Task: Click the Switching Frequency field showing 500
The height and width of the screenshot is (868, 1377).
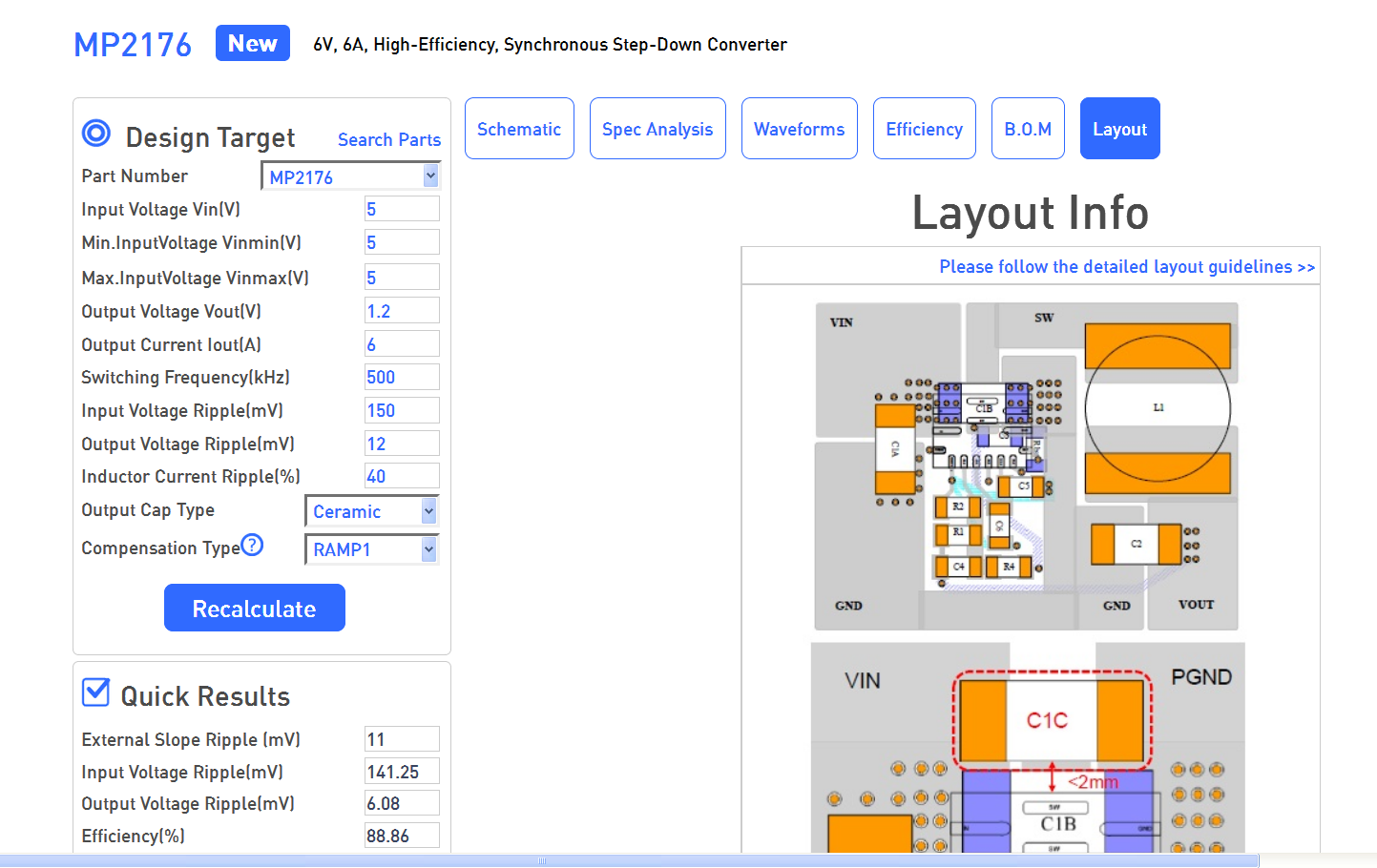Action: [x=402, y=377]
